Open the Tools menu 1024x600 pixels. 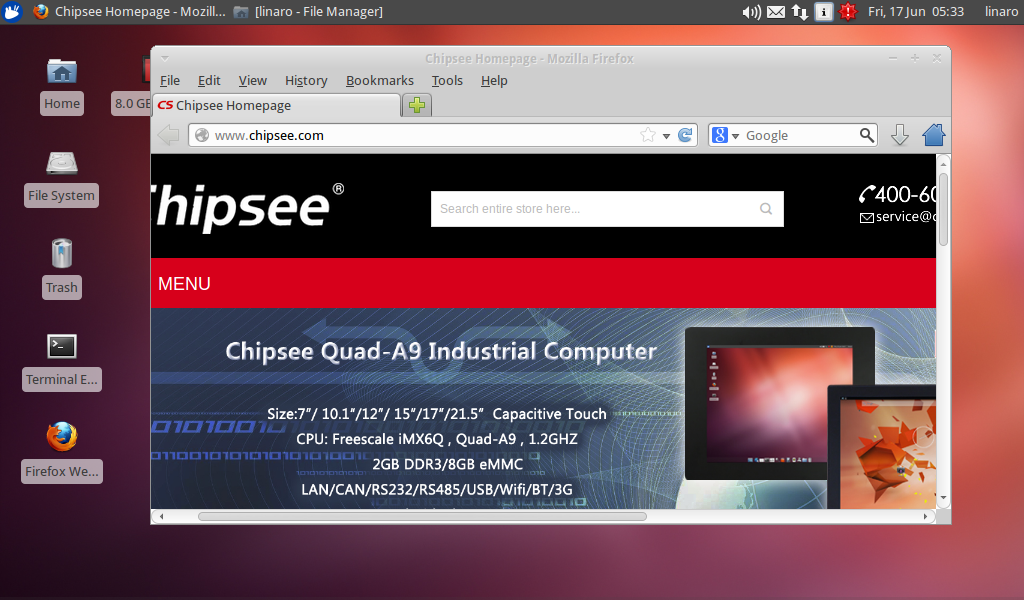(447, 80)
